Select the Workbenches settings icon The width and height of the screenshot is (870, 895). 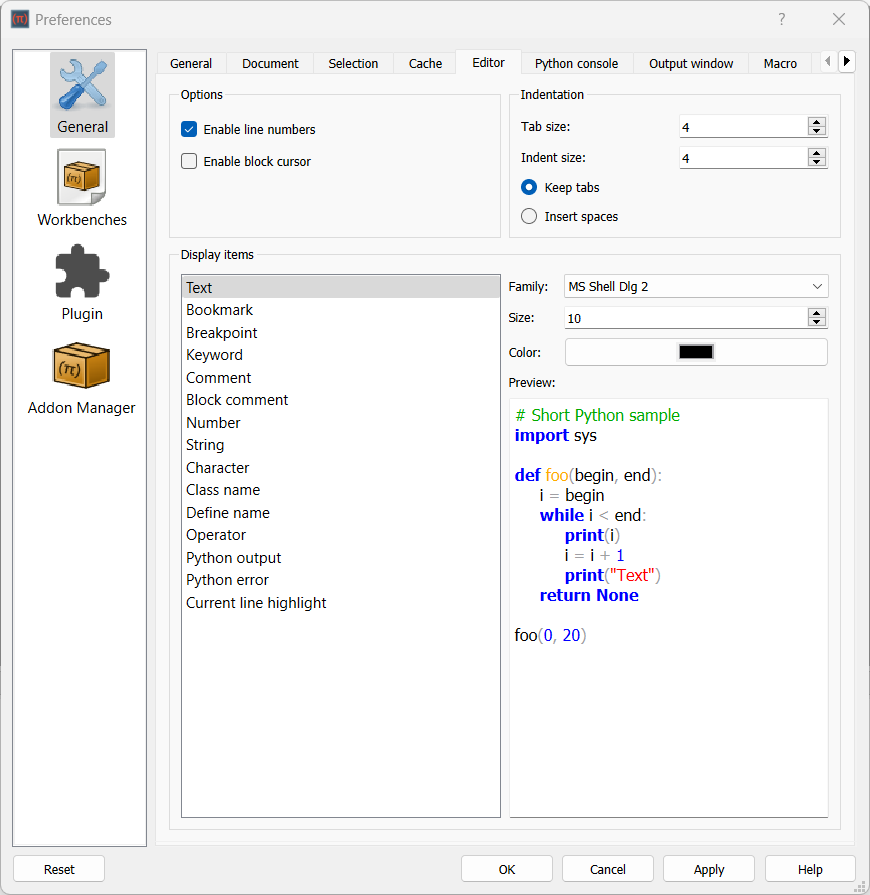[82, 177]
